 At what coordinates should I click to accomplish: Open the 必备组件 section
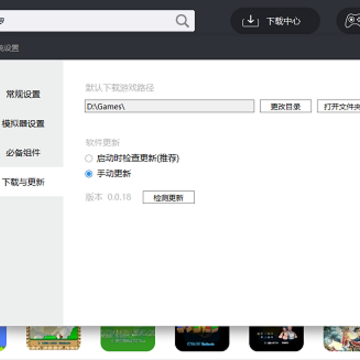coord(23,153)
